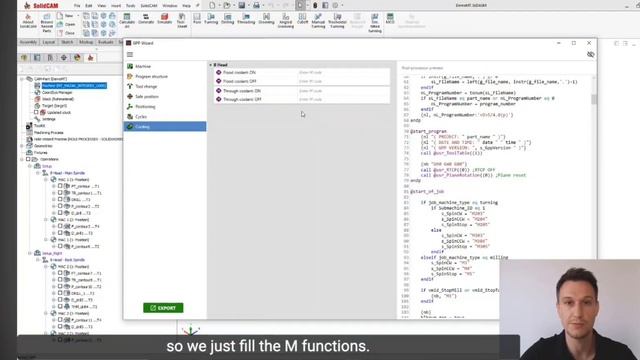Image resolution: width=640 pixels, height=360 pixels.
Task: Select the Grooving operation icon
Action: point(266,19)
